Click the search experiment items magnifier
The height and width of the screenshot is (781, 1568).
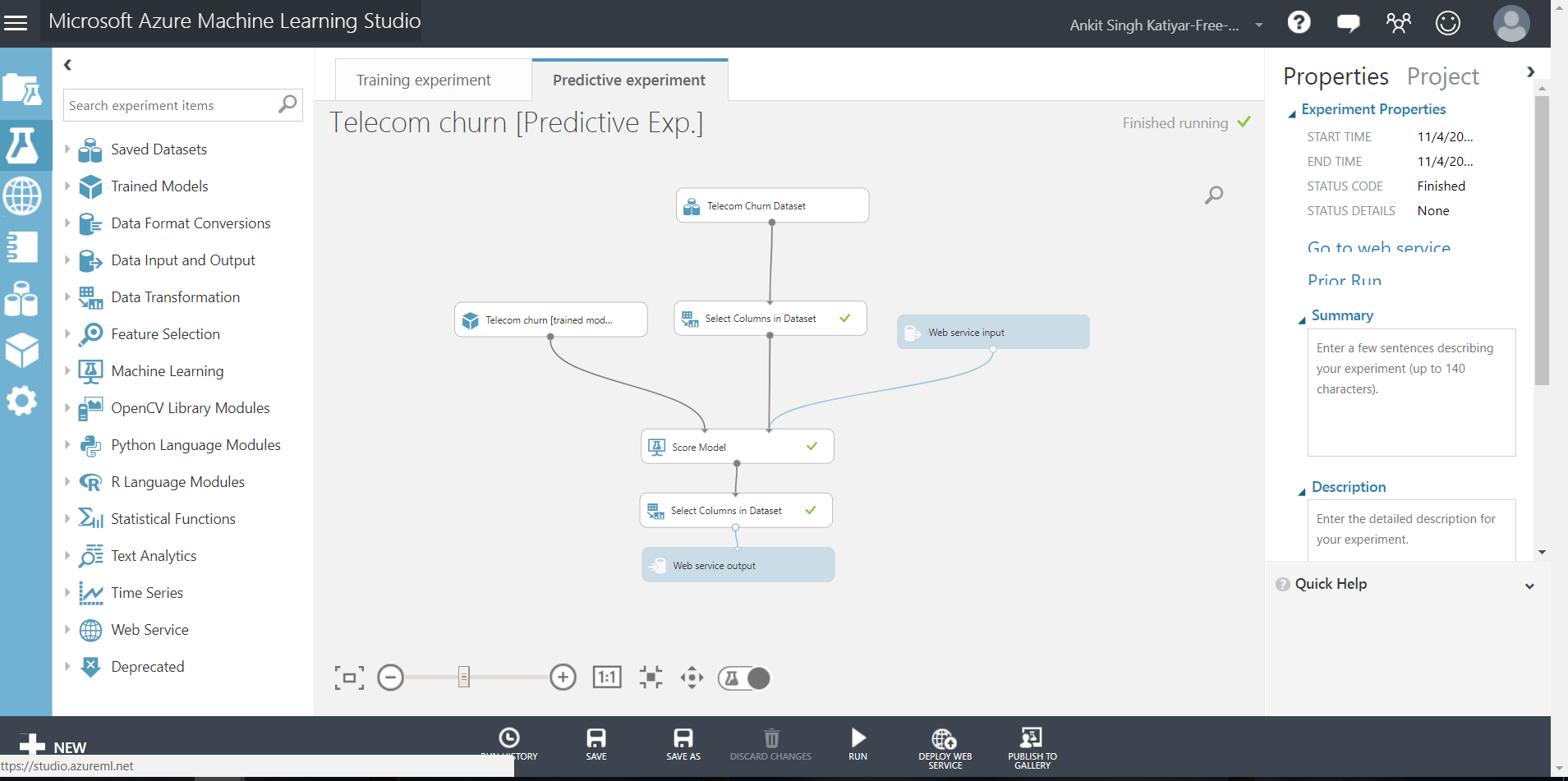point(287,104)
